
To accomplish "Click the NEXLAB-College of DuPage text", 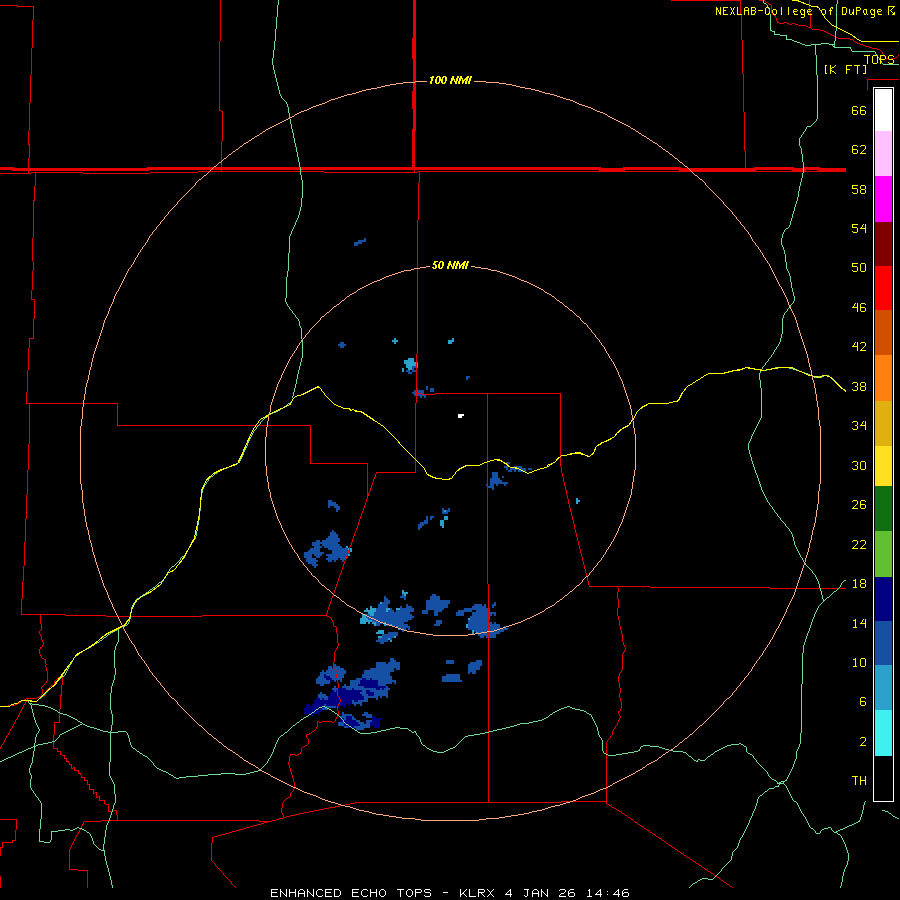I will (798, 11).
